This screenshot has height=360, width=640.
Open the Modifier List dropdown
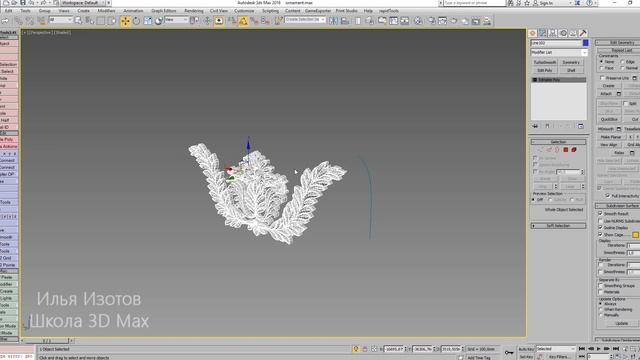[559, 53]
